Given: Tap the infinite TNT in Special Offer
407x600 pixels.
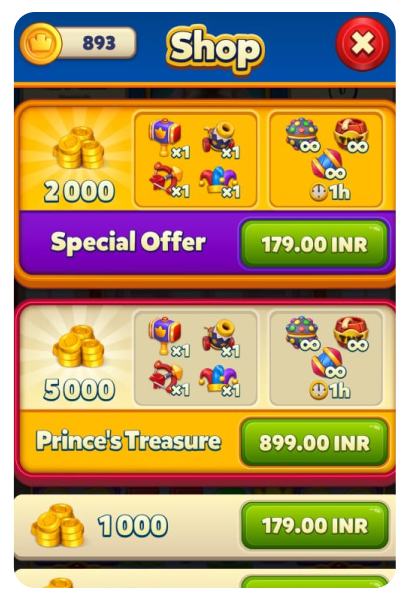Looking at the screenshot, I should (x=351, y=135).
